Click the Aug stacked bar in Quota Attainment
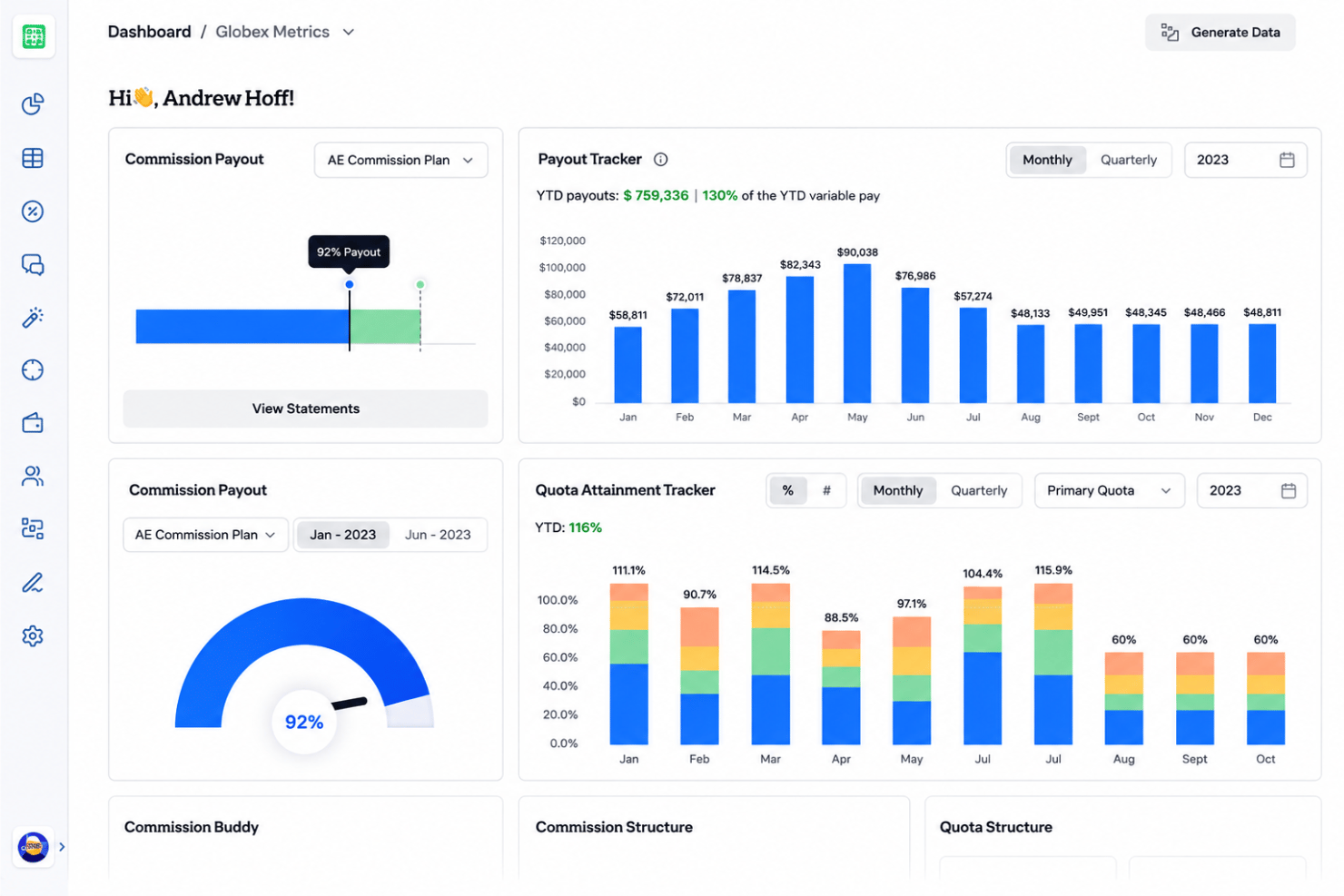Image resolution: width=1344 pixels, height=896 pixels. (1123, 698)
